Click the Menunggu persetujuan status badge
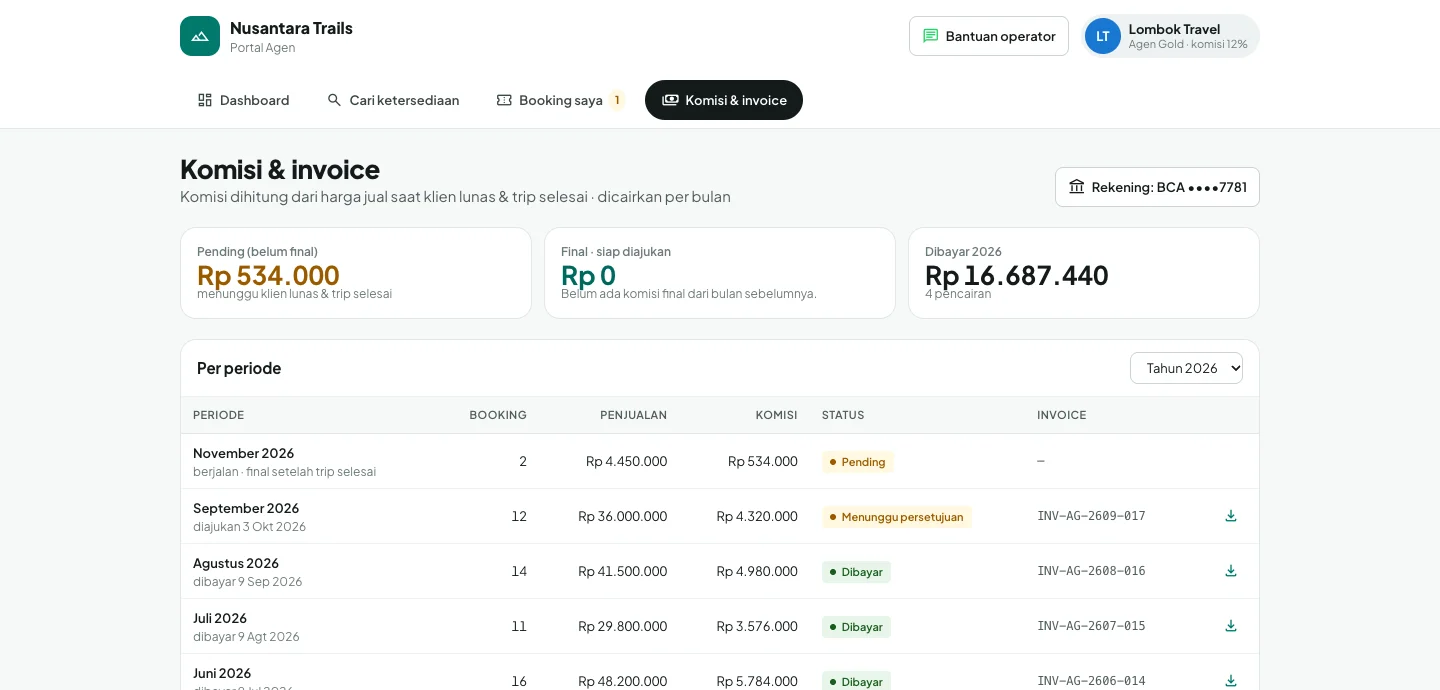This screenshot has width=1440, height=690. click(x=896, y=517)
